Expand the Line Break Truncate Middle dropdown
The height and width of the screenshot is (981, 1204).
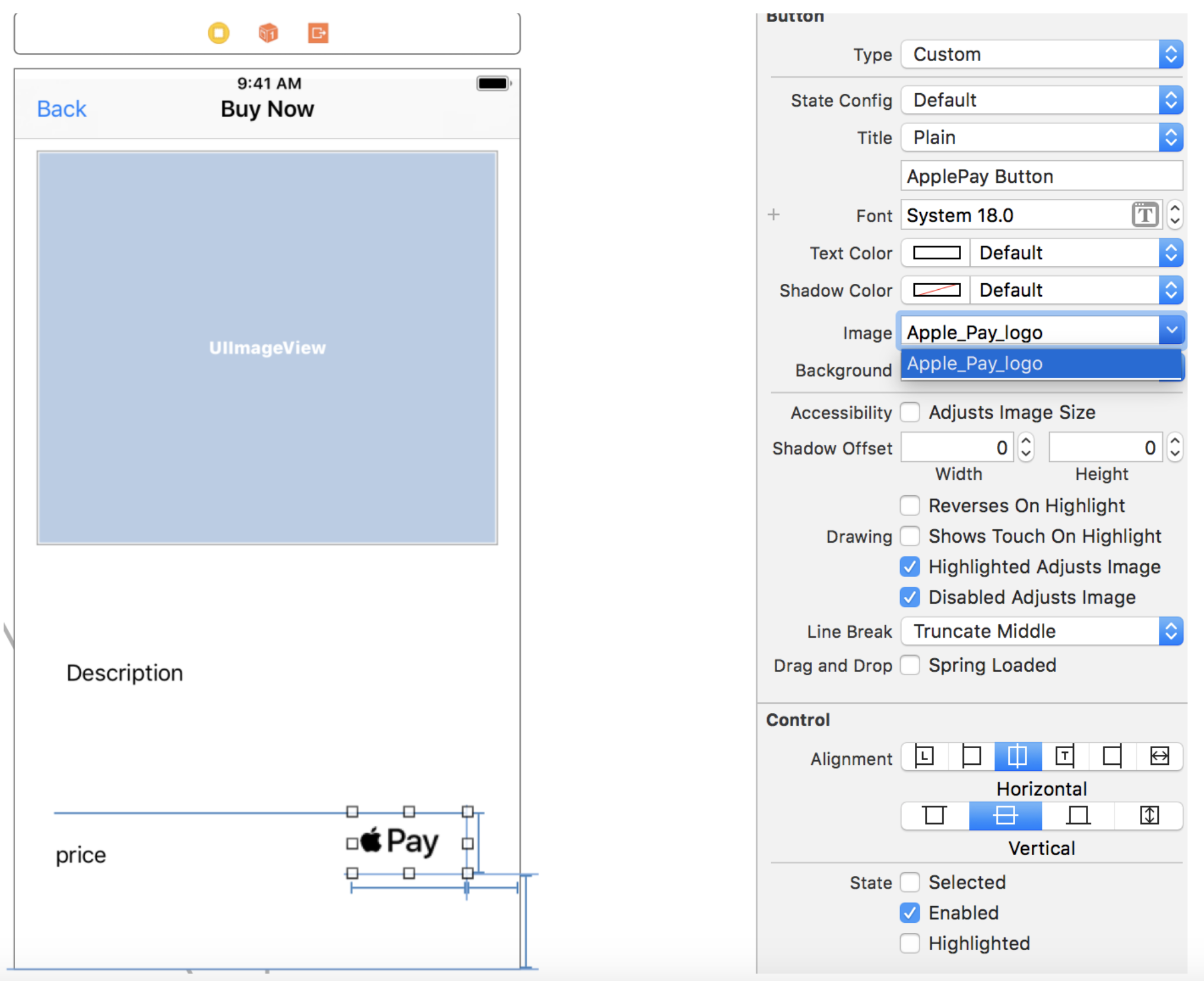pos(1041,631)
